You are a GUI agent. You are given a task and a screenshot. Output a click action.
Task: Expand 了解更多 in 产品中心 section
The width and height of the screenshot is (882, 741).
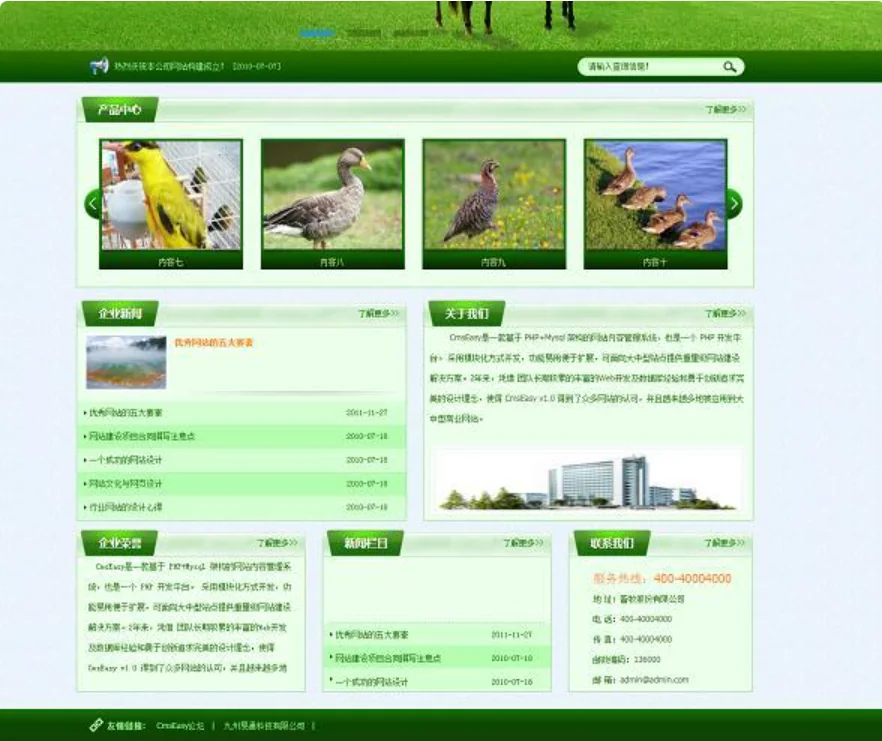pyautogui.click(x=726, y=110)
